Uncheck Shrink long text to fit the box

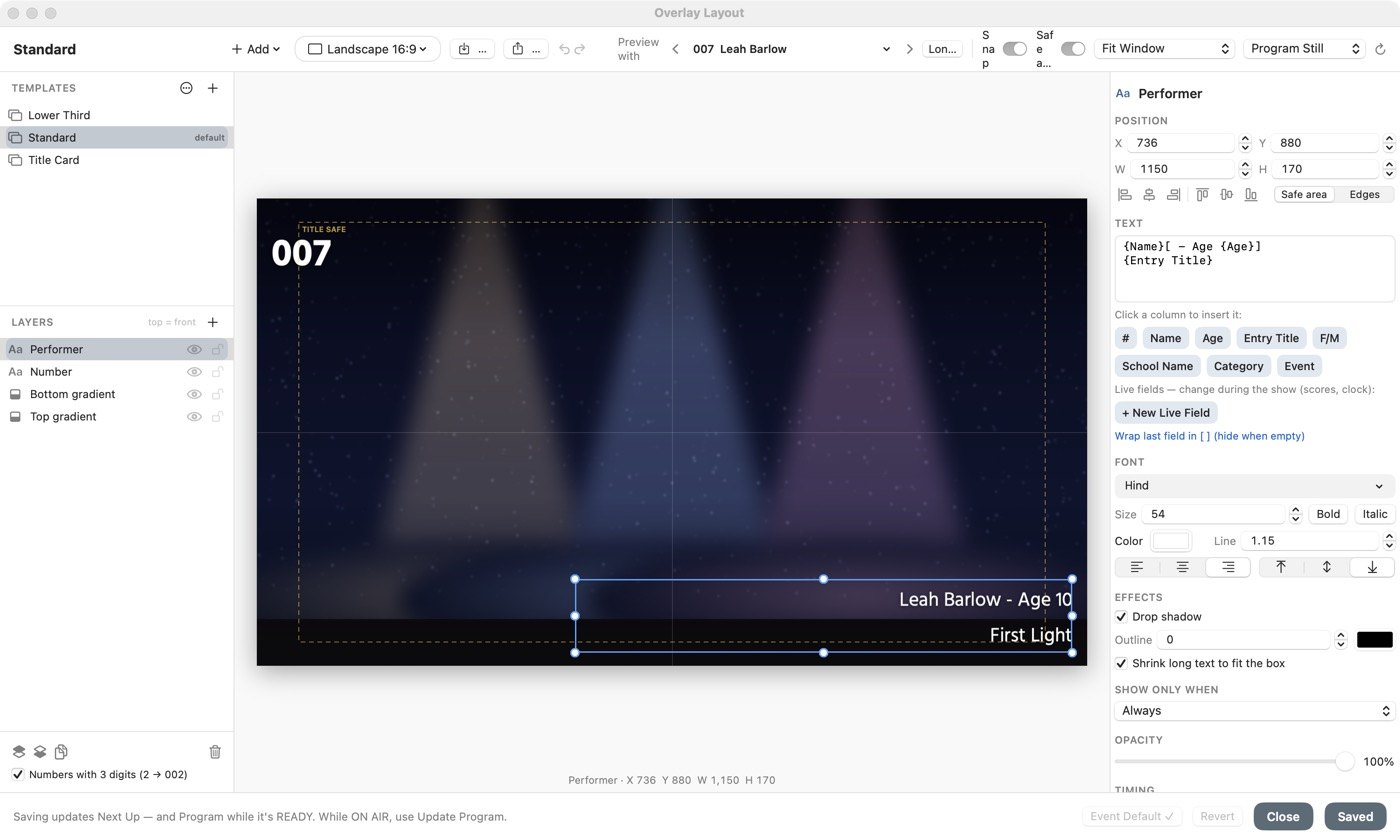point(1121,663)
